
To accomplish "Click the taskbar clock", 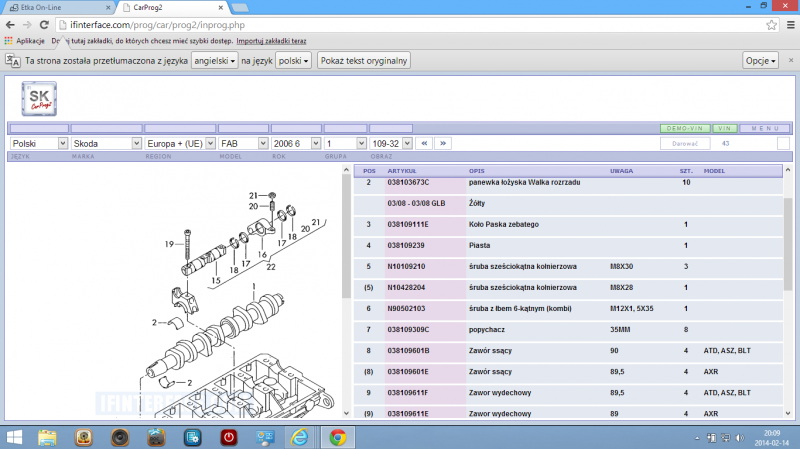I will 772,438.
